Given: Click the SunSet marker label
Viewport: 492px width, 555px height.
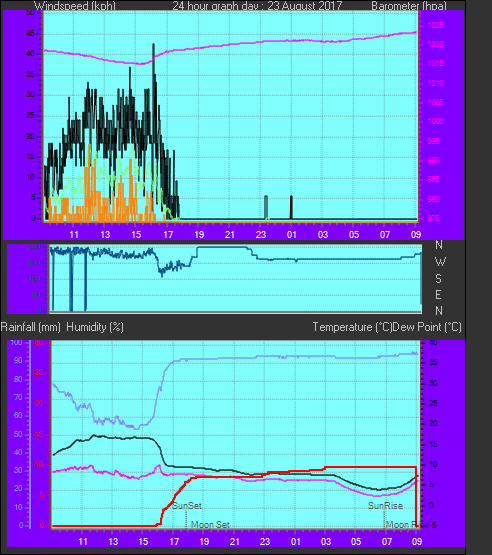Looking at the screenshot, I should [x=187, y=505].
